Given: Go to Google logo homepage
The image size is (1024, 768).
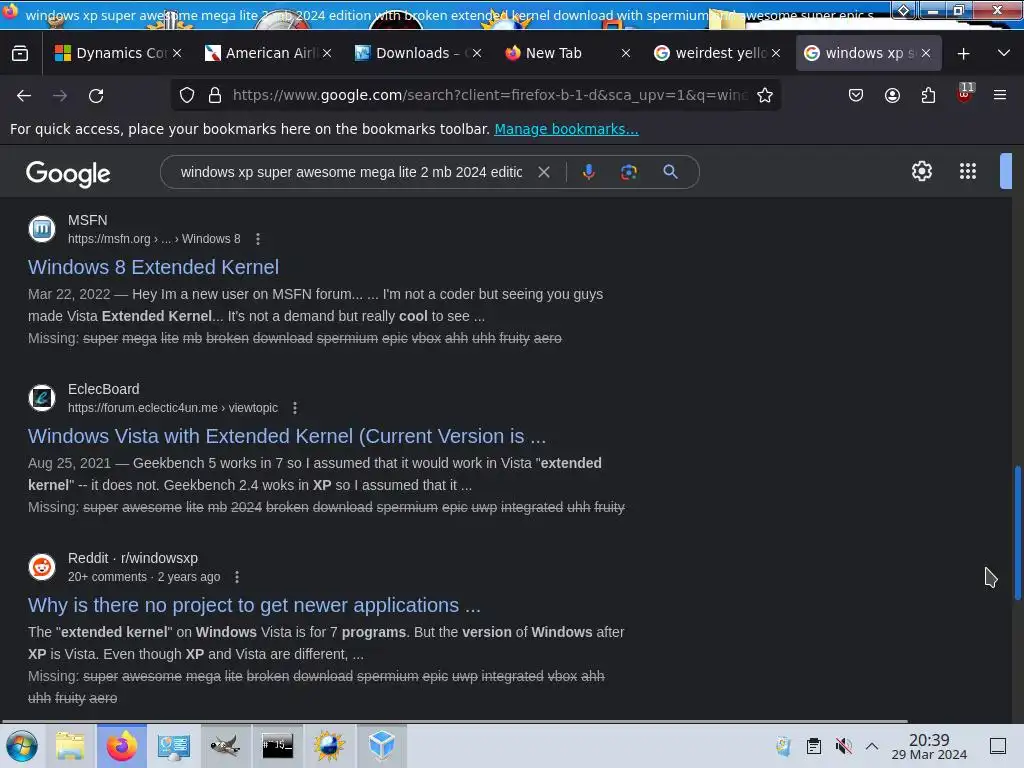Looking at the screenshot, I should tap(69, 174).
